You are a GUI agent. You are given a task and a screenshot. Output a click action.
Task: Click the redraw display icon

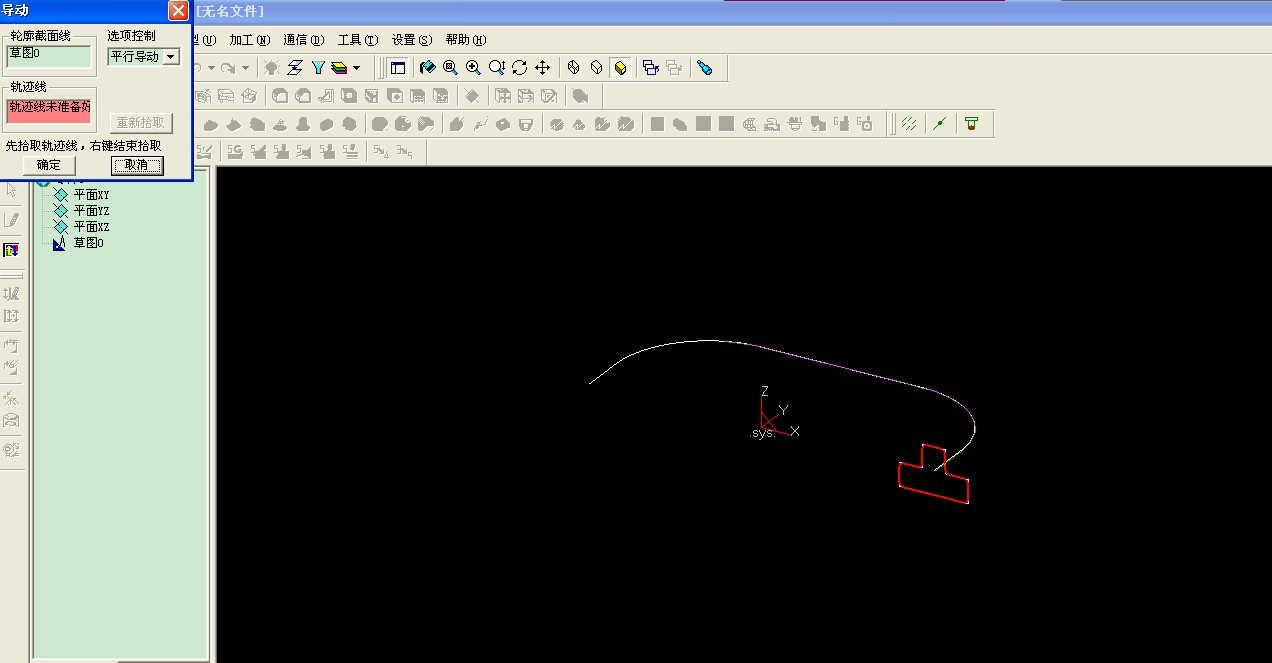(x=427, y=68)
